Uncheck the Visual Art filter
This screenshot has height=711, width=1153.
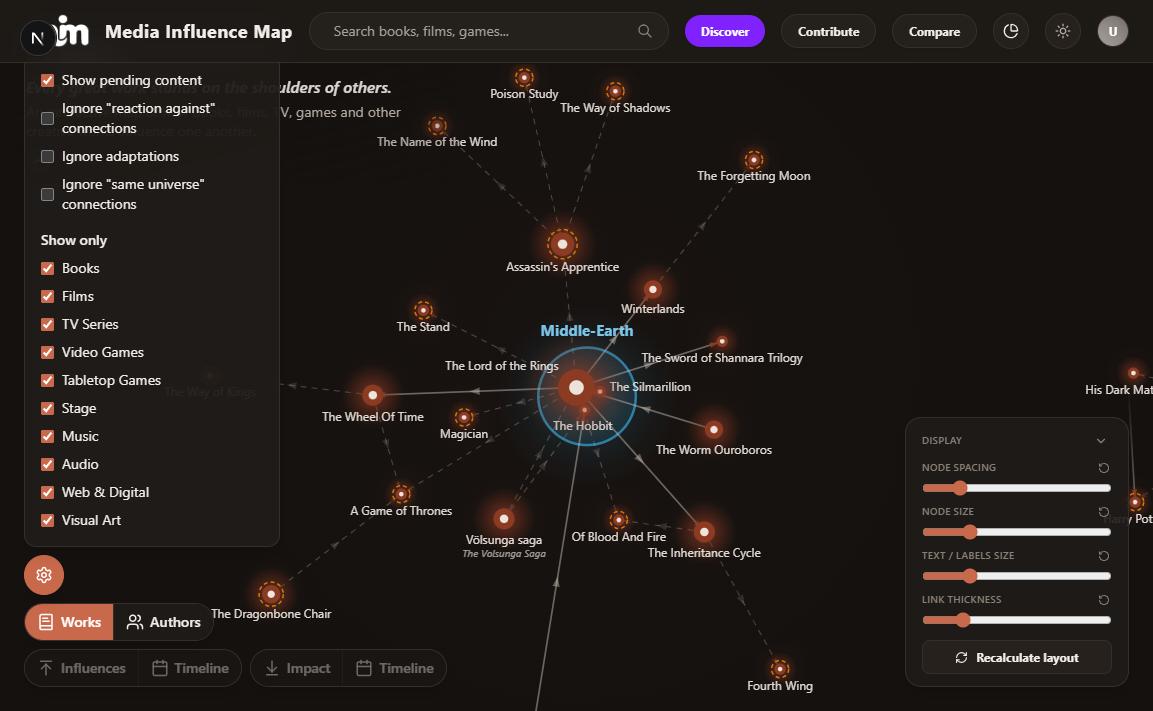pos(48,520)
